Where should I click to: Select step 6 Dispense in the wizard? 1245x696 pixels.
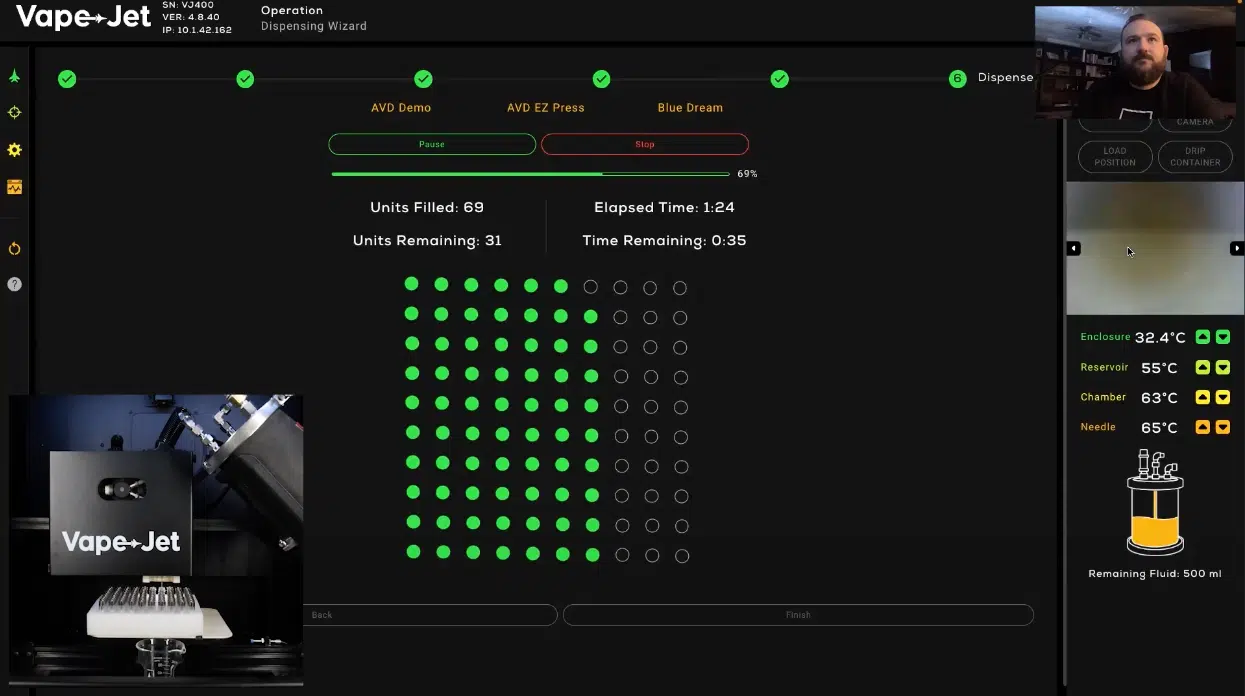click(958, 79)
